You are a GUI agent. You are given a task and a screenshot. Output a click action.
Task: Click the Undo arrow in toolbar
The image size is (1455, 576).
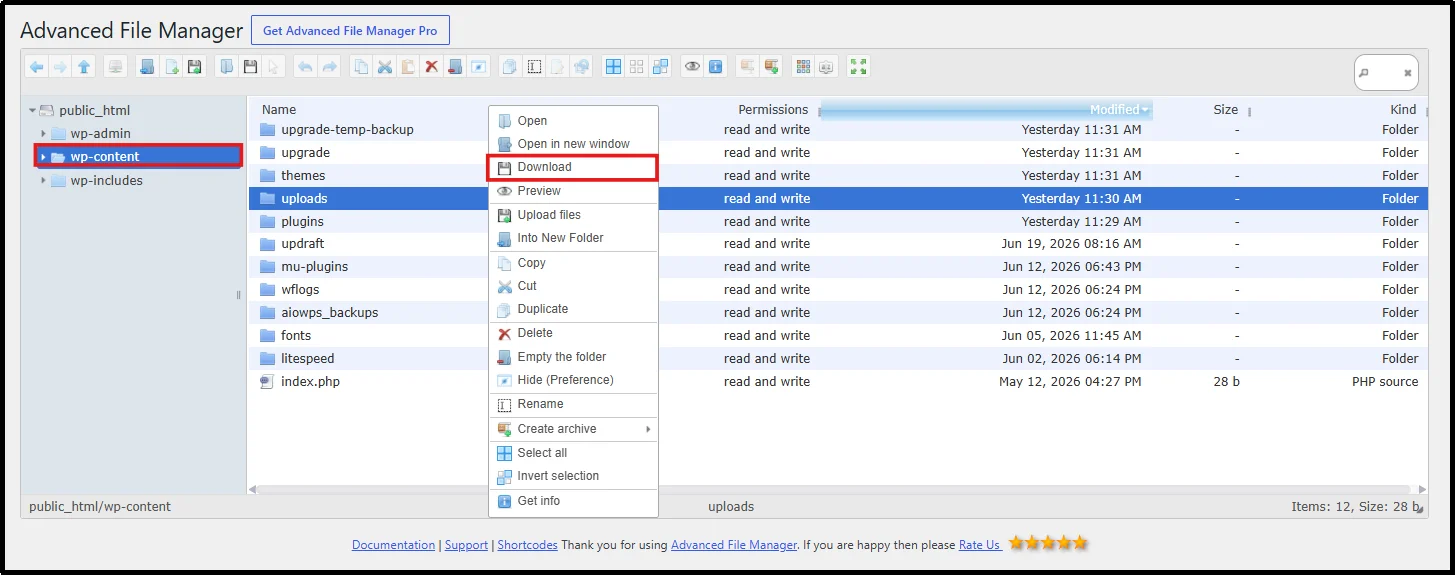(305, 67)
